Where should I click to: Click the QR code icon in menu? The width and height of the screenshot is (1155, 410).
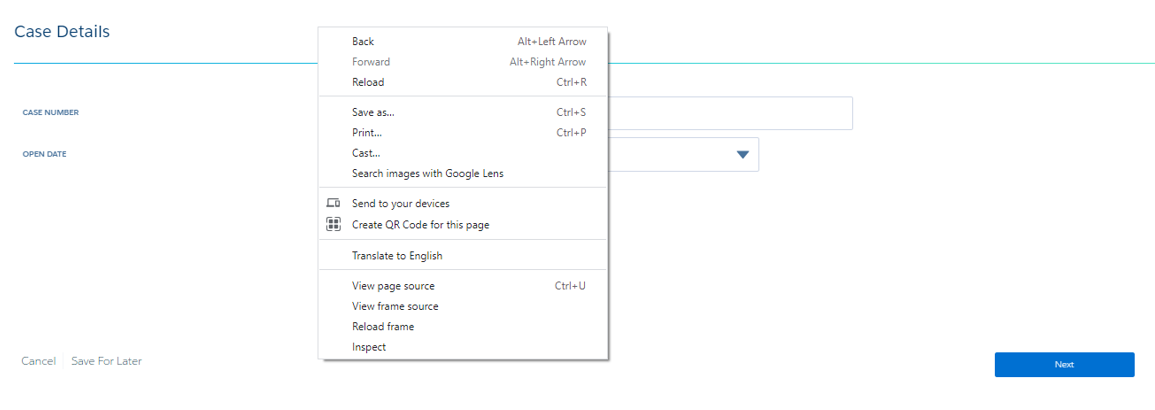(x=333, y=225)
